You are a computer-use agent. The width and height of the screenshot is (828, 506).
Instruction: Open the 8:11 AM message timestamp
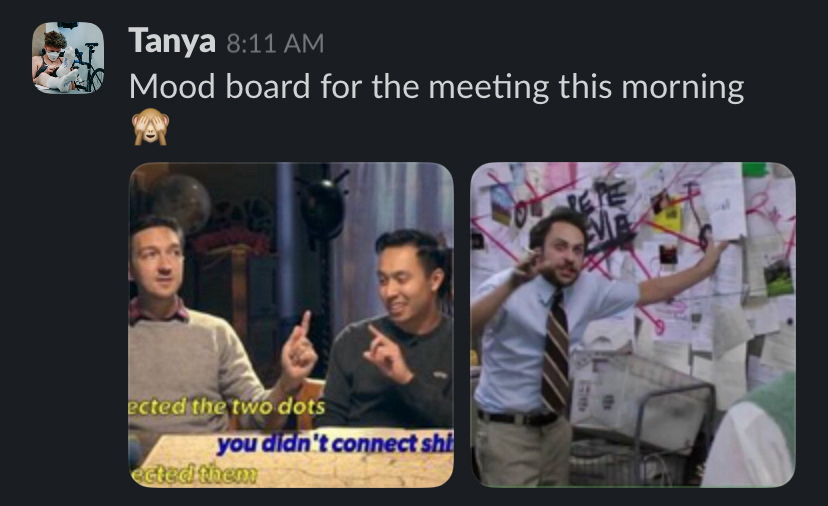tap(275, 43)
